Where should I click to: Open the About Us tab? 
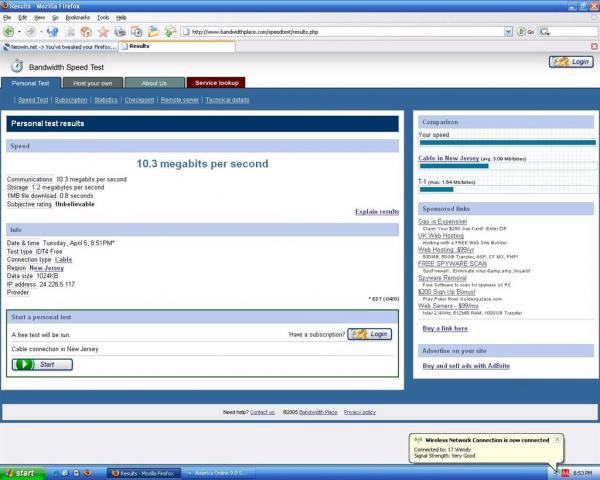point(154,83)
